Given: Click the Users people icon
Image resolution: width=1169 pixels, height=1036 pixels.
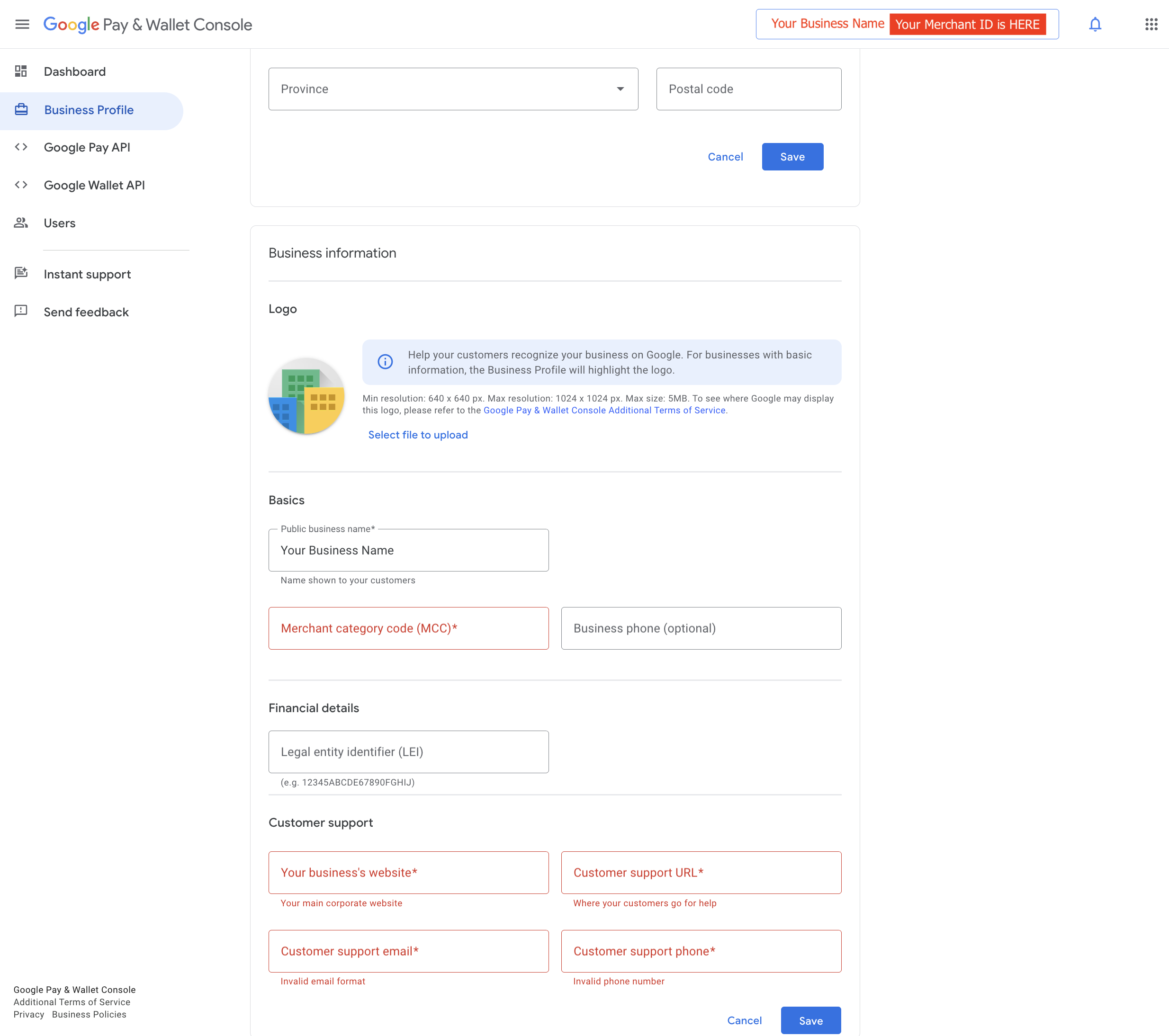Looking at the screenshot, I should coord(21,223).
